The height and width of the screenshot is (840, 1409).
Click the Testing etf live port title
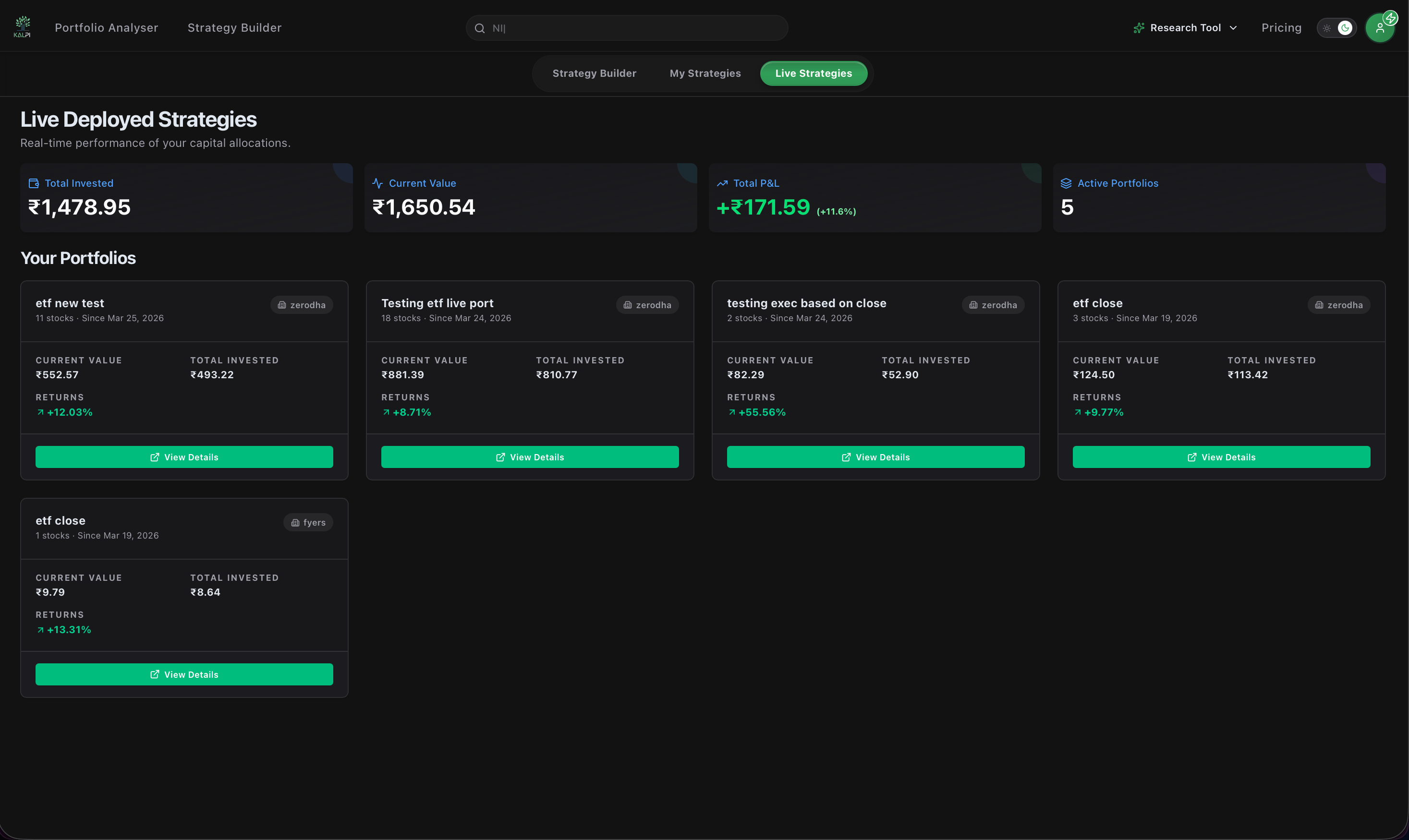(x=437, y=303)
